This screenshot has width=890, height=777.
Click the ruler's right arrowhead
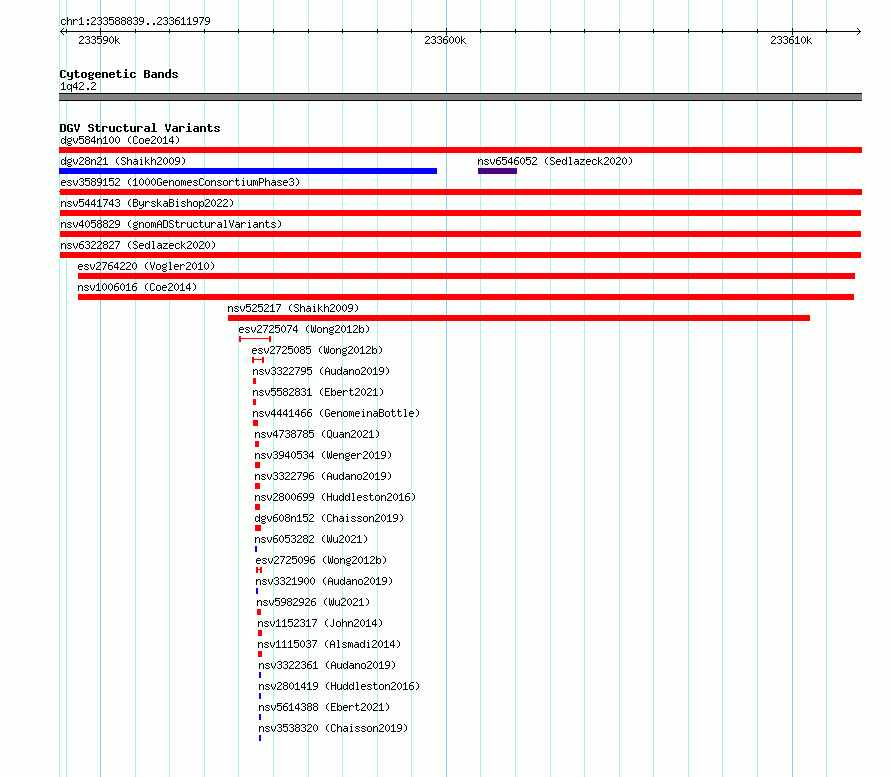pos(858,31)
